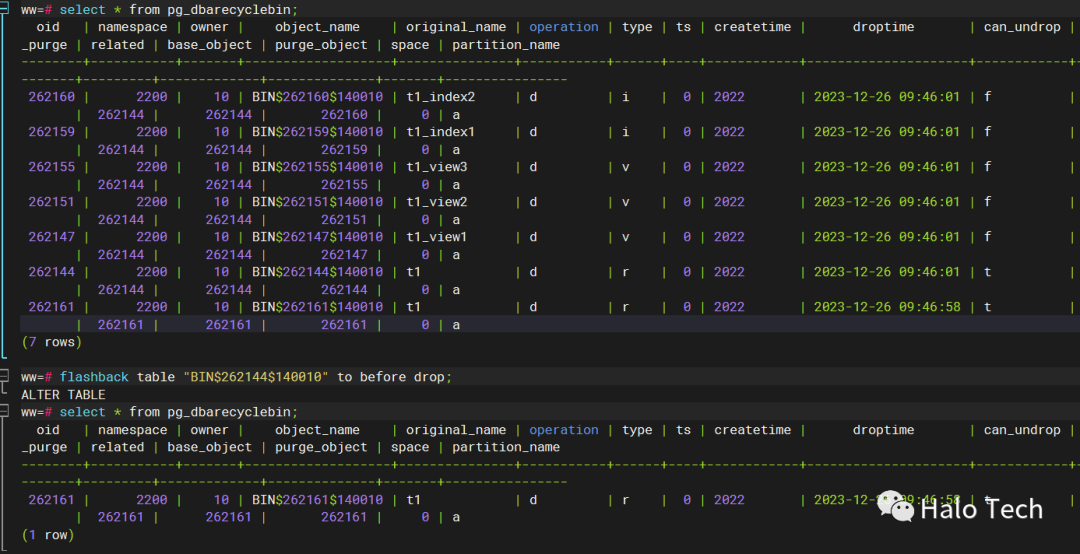Click object name BIN$262155$140010
This screenshot has width=1080, height=554.
pyautogui.click(x=317, y=167)
